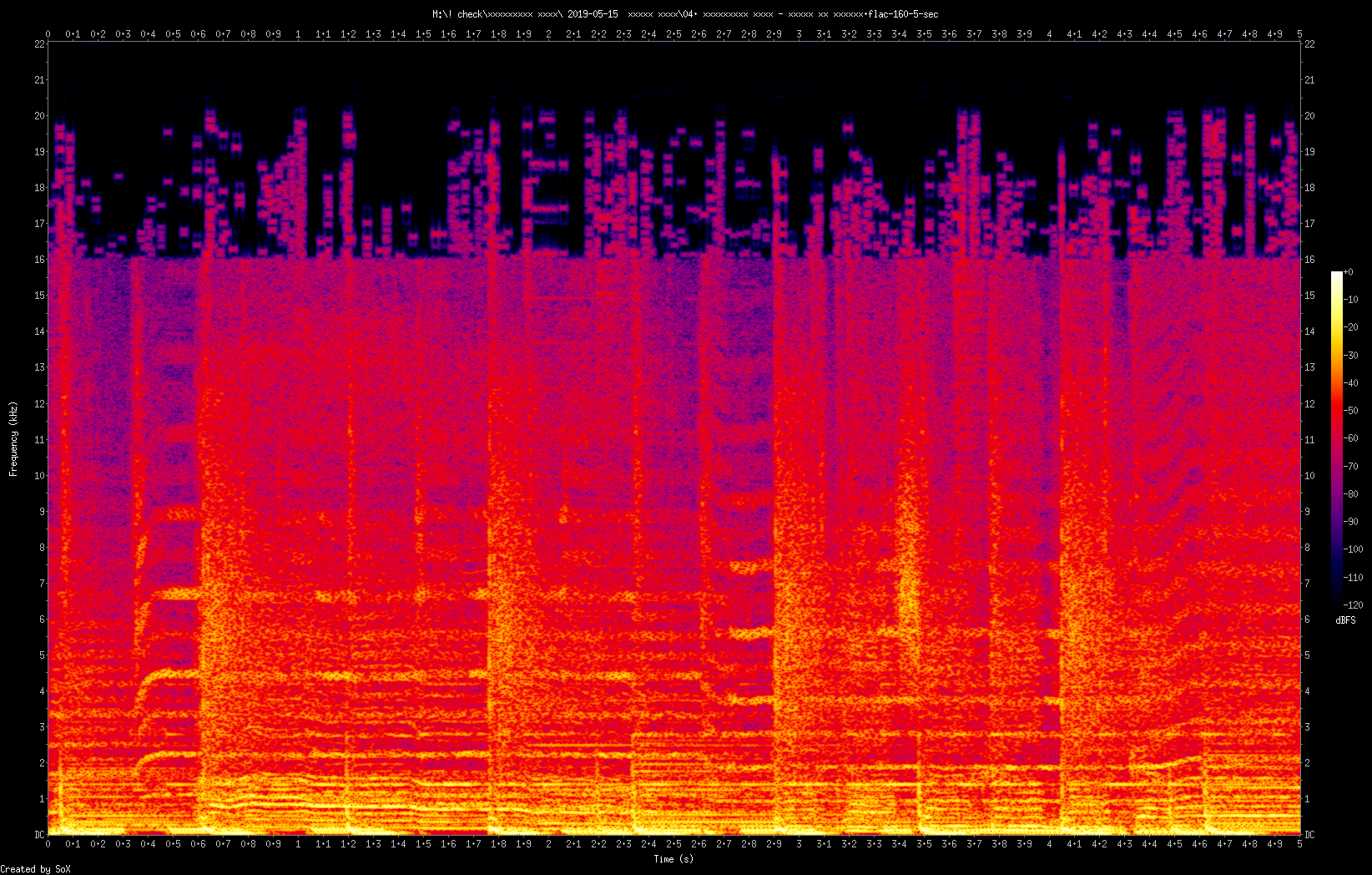Click the "Frequency (kHz)" axis label

tap(13, 439)
